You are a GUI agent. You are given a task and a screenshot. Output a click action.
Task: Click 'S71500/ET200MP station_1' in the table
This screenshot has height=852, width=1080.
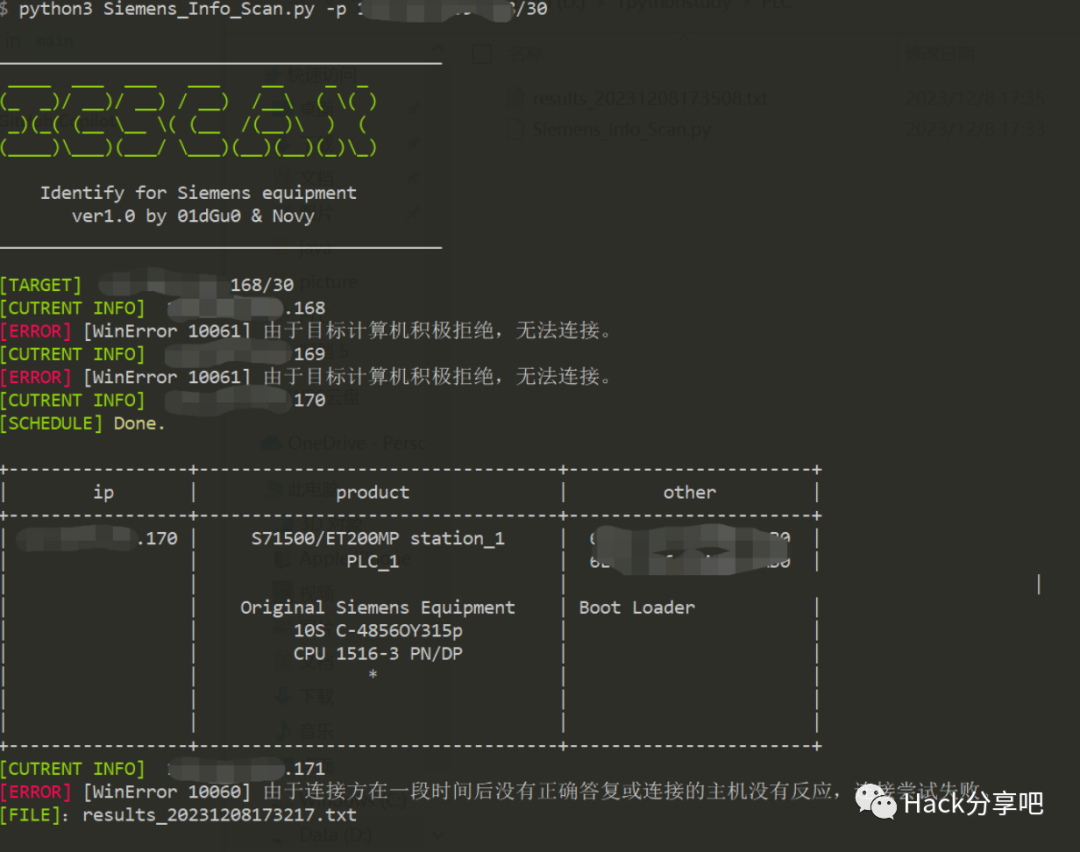[378, 539]
